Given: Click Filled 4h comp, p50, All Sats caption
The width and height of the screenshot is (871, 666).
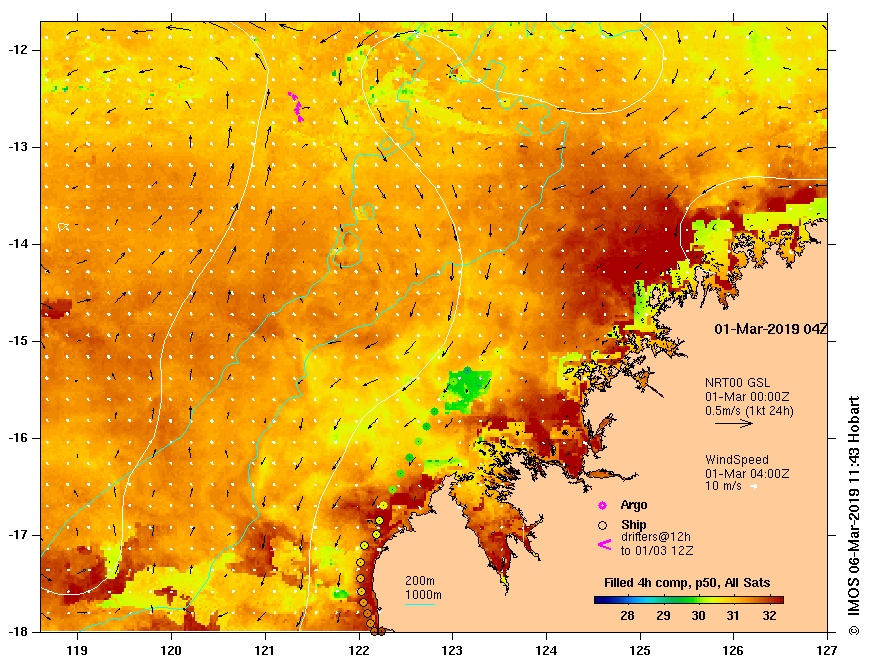Looking at the screenshot, I should (687, 583).
